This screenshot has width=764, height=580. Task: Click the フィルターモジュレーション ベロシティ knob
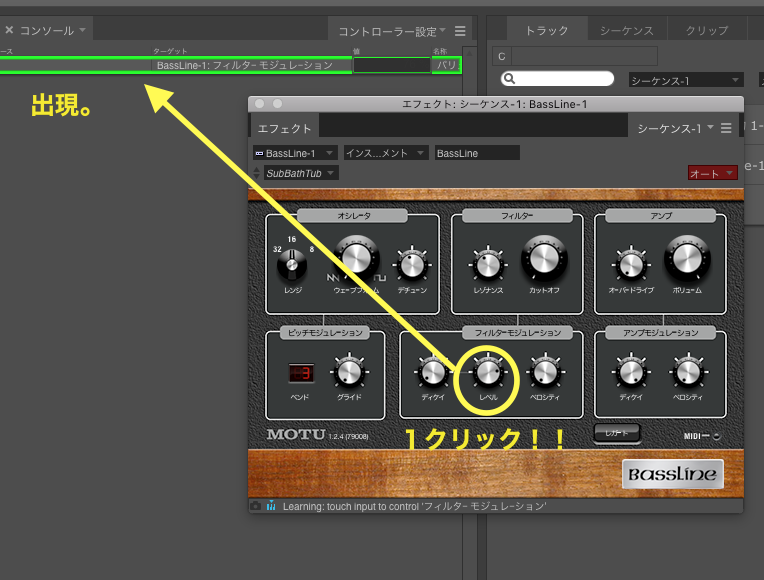tap(545, 372)
